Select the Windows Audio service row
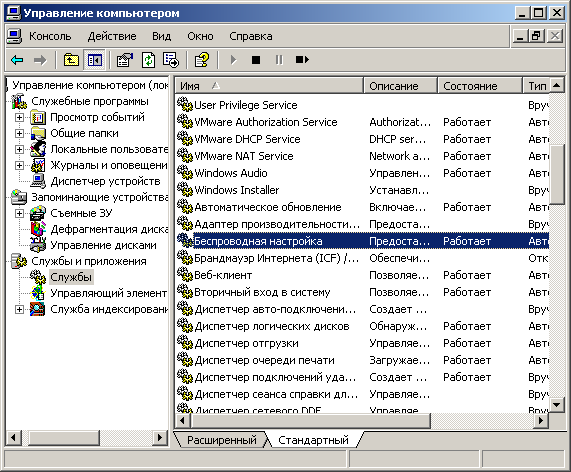The width and height of the screenshot is (571, 472). 362,173
